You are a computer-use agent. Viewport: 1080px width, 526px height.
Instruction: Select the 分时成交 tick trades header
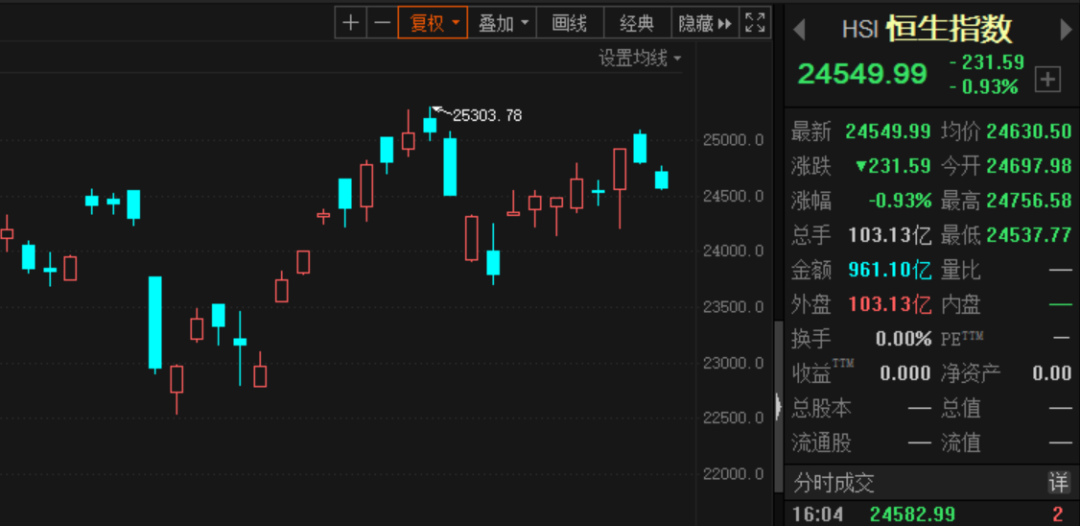coord(834,484)
